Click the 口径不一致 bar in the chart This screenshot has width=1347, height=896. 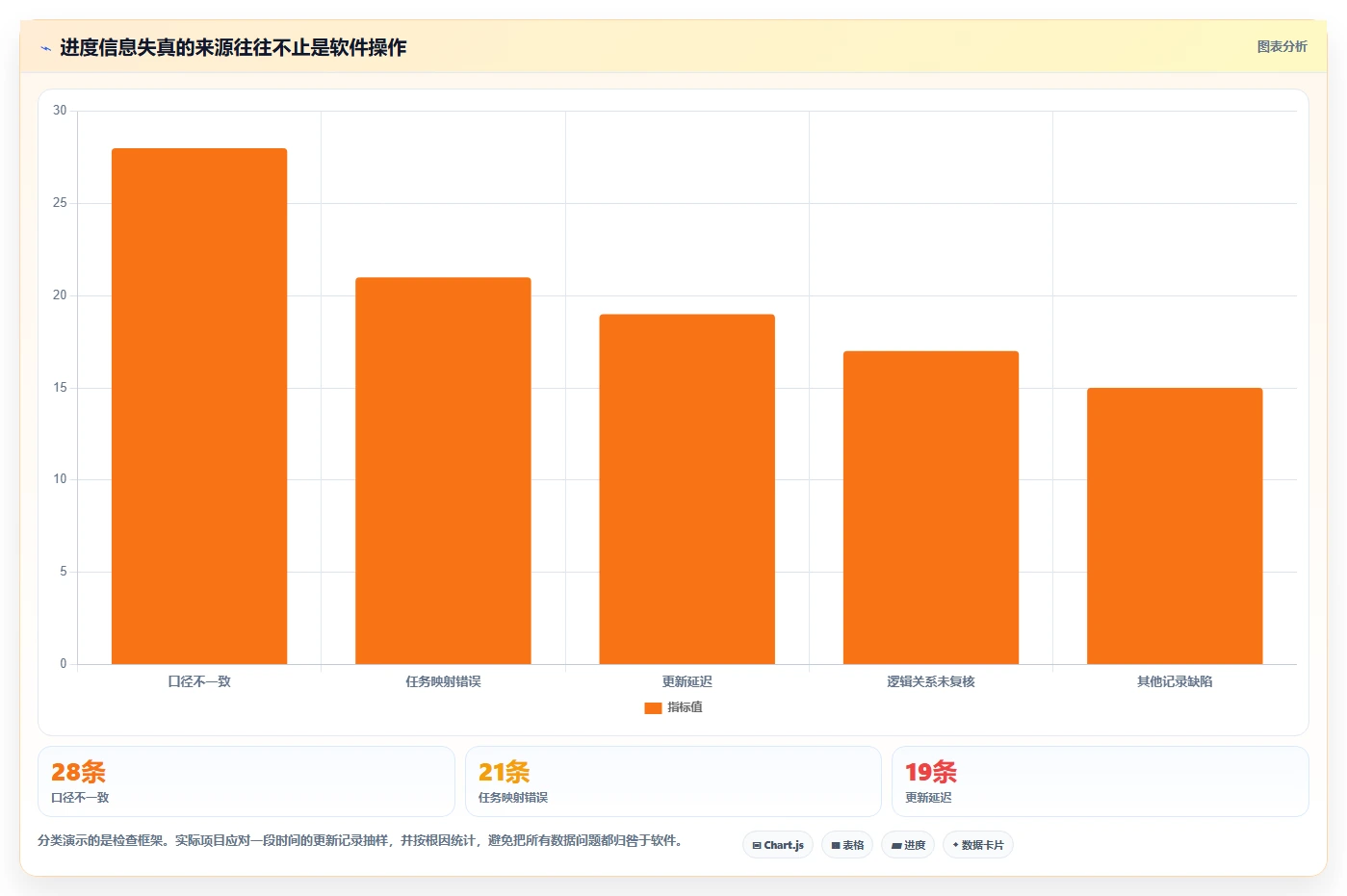click(199, 406)
